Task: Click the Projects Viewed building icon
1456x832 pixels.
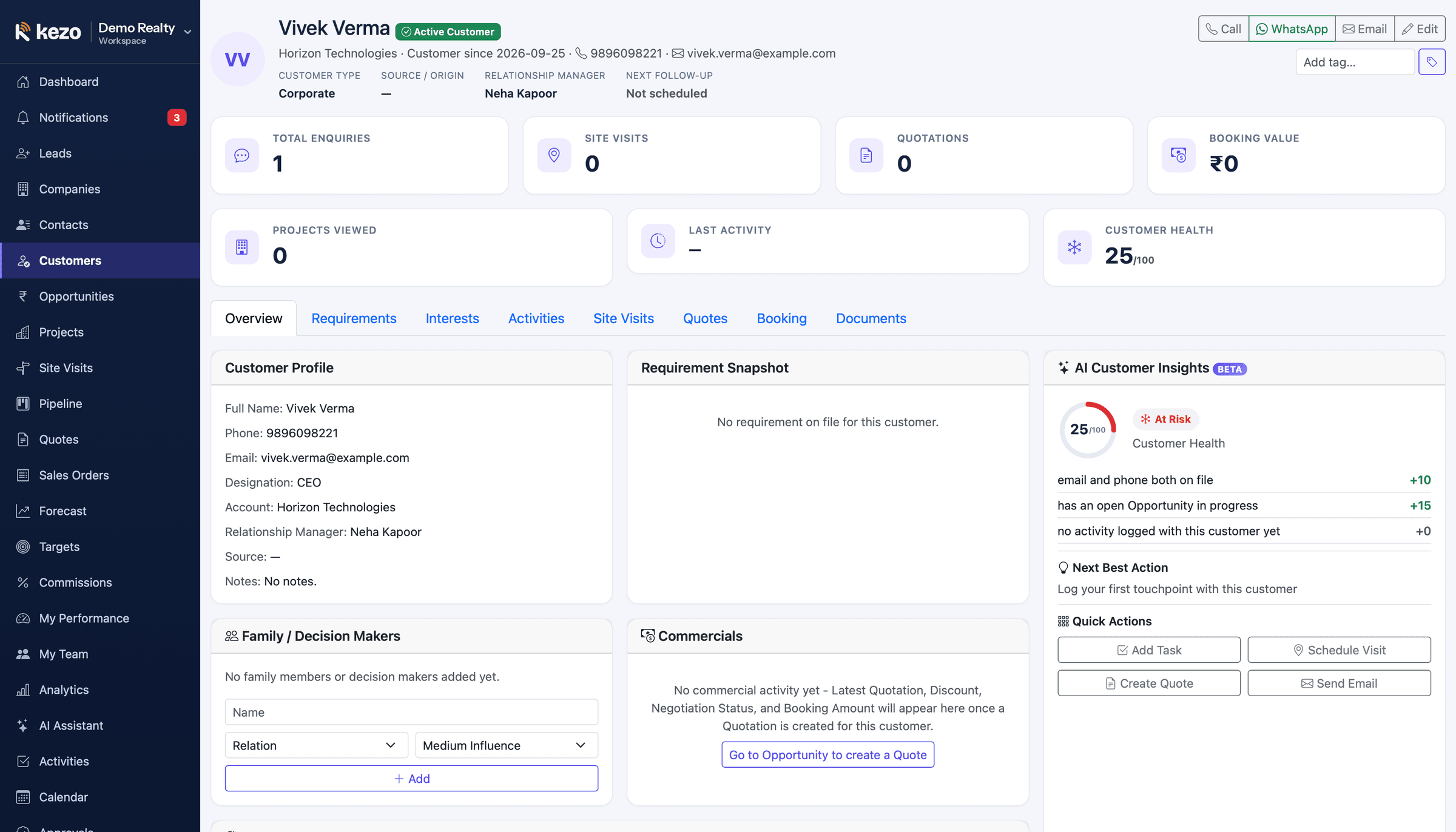Action: point(242,247)
